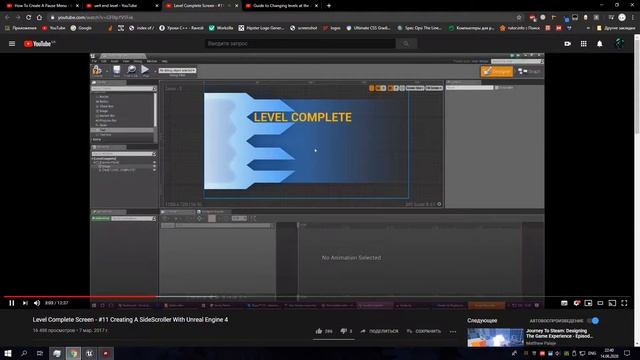
Task: Focus the YouTube search field
Action: click(300, 44)
